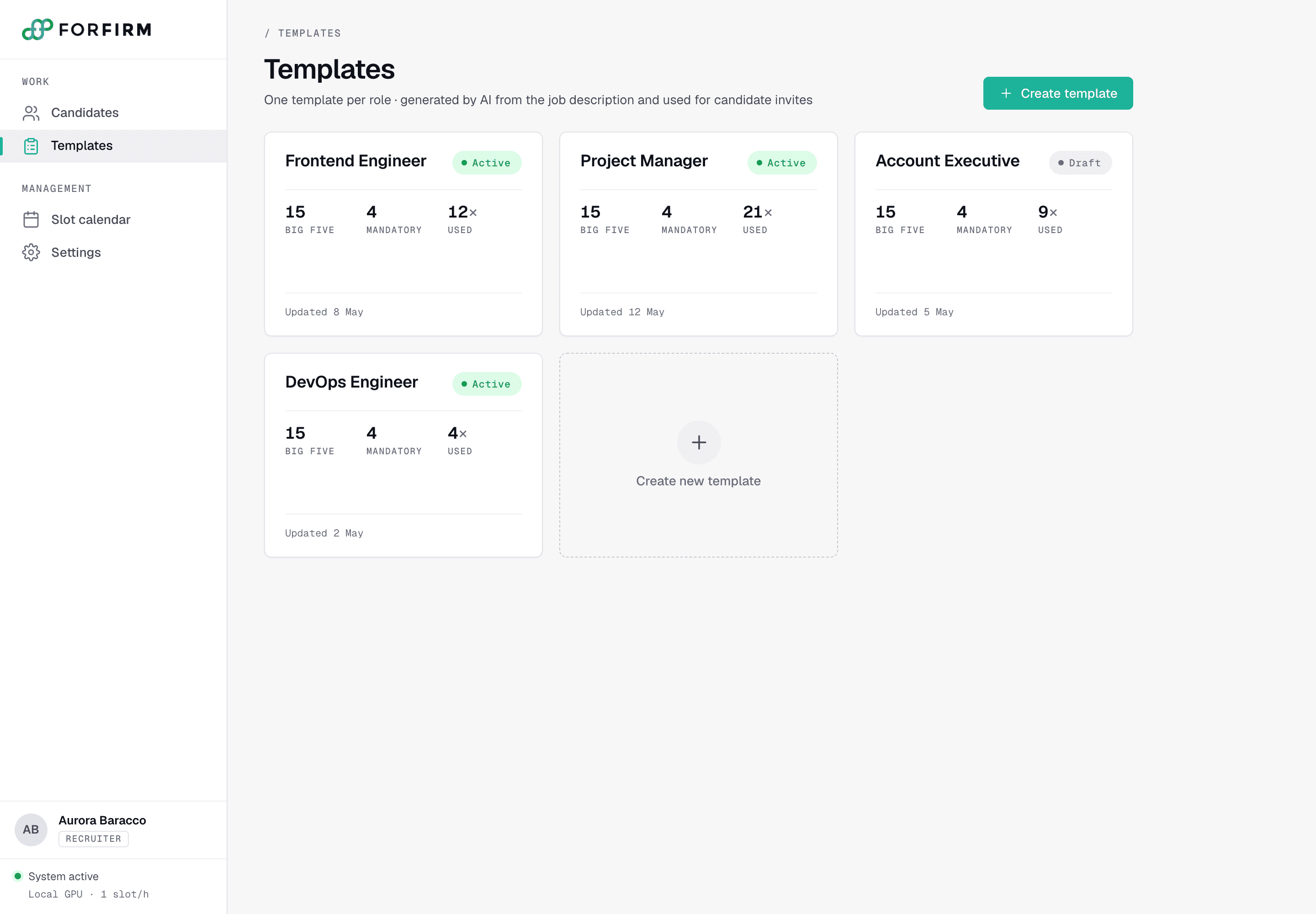Click the Candidates people icon

point(31,113)
